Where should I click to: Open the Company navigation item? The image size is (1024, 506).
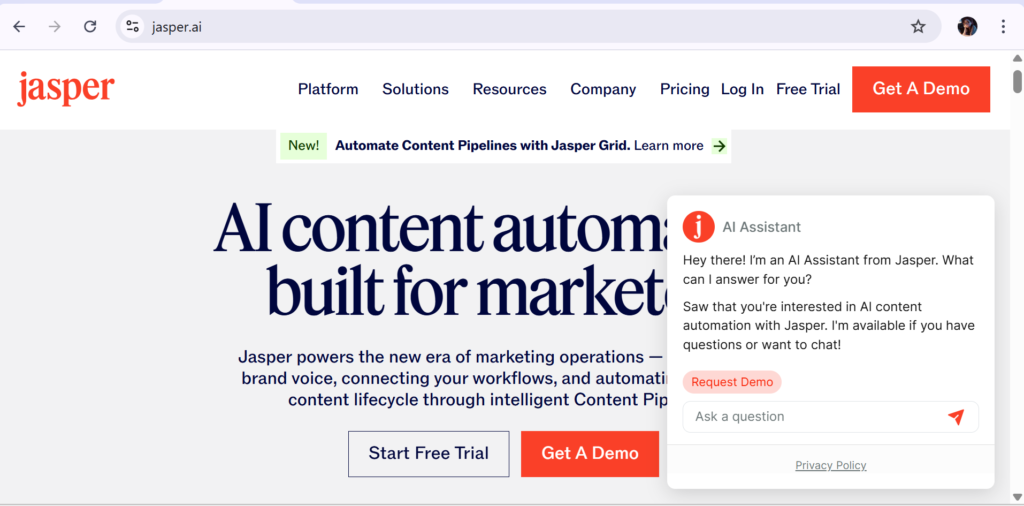click(x=603, y=89)
